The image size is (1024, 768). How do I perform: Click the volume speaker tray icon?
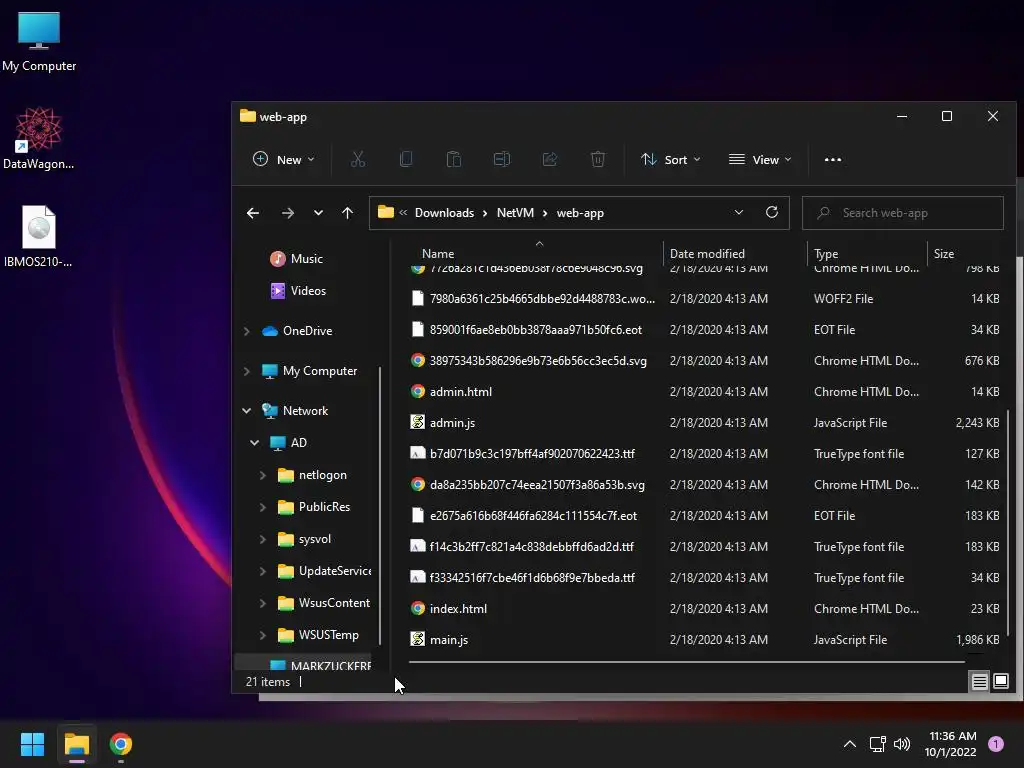point(902,744)
